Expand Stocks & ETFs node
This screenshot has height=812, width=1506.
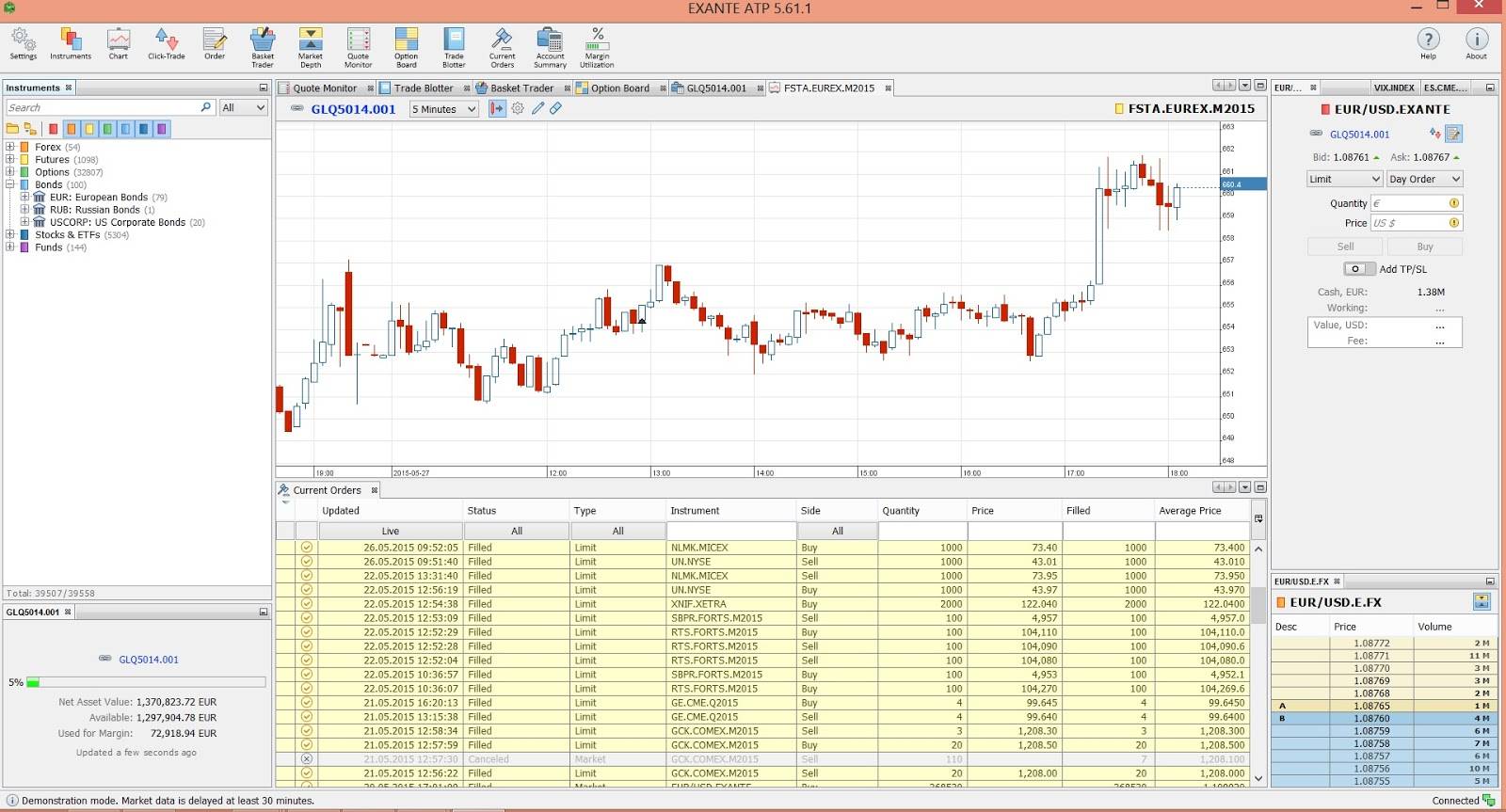(x=10, y=234)
